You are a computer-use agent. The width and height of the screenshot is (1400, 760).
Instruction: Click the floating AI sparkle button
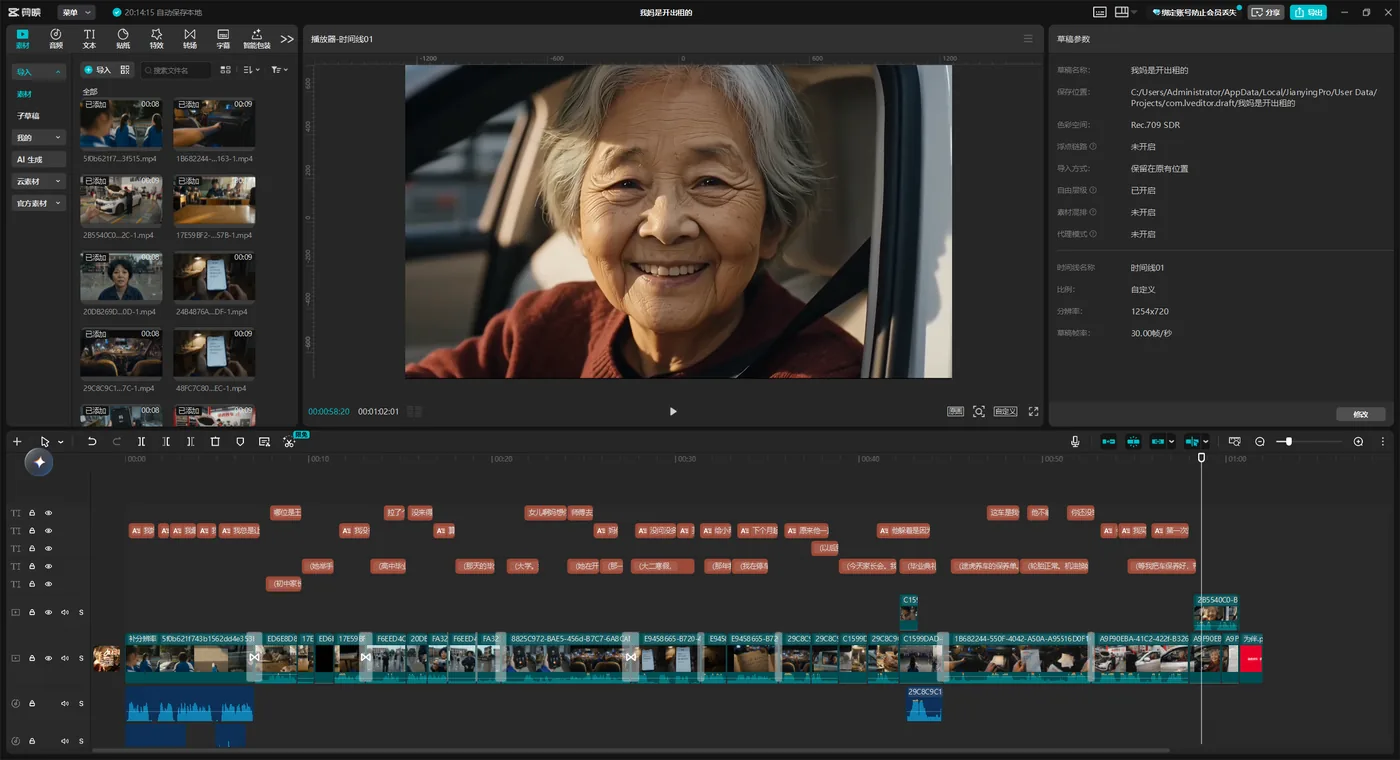pyautogui.click(x=39, y=462)
